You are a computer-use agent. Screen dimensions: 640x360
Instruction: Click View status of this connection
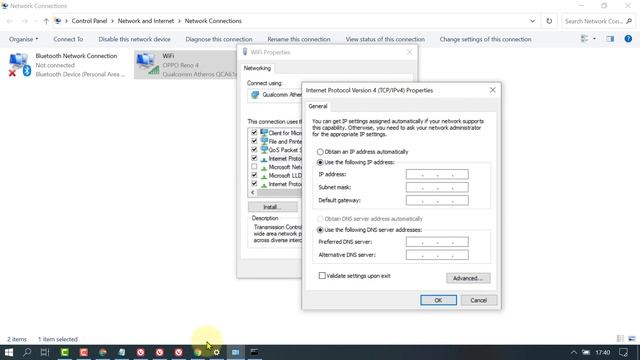(x=385, y=39)
